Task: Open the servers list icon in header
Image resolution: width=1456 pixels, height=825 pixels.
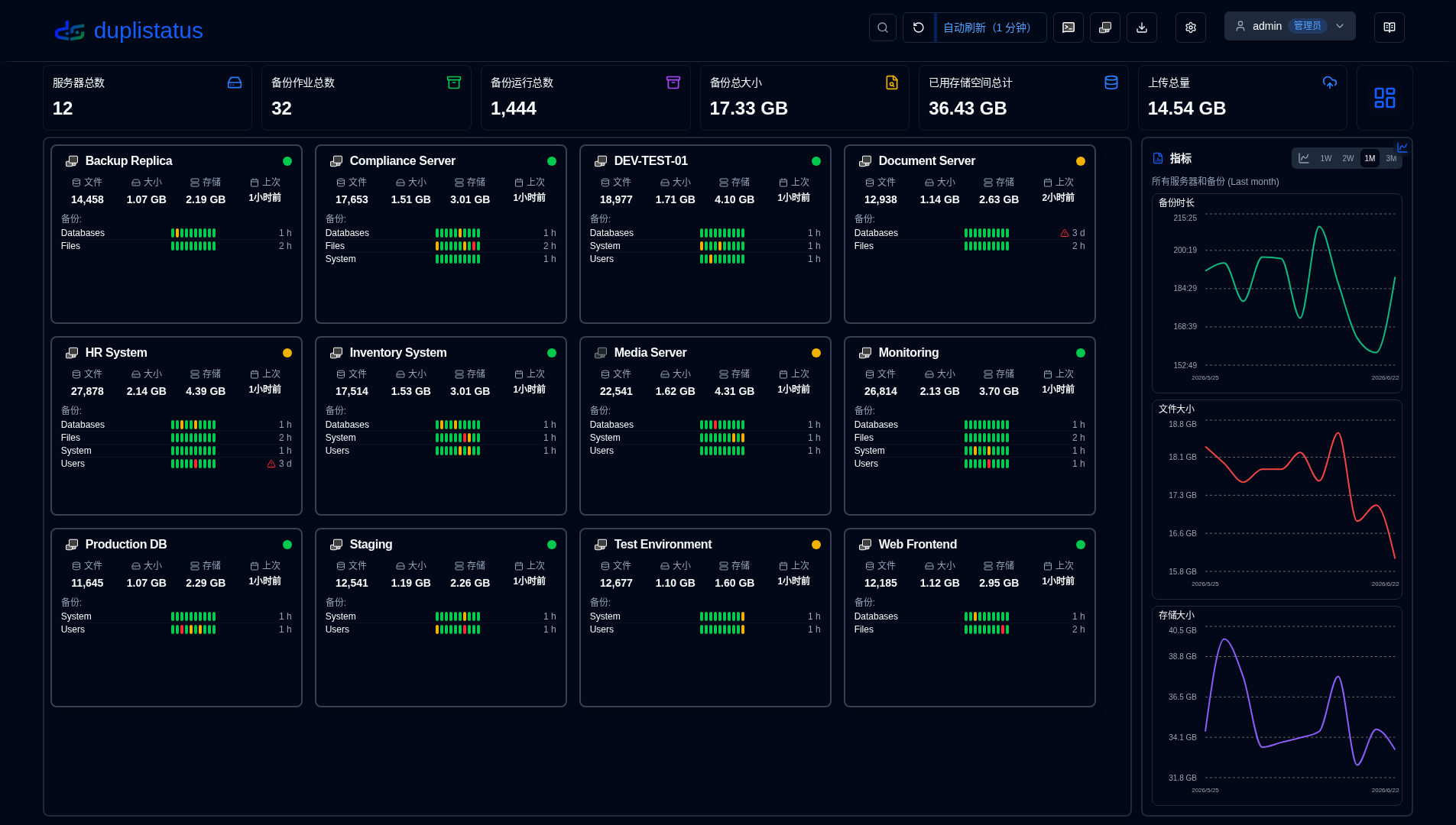Action: [x=1104, y=27]
